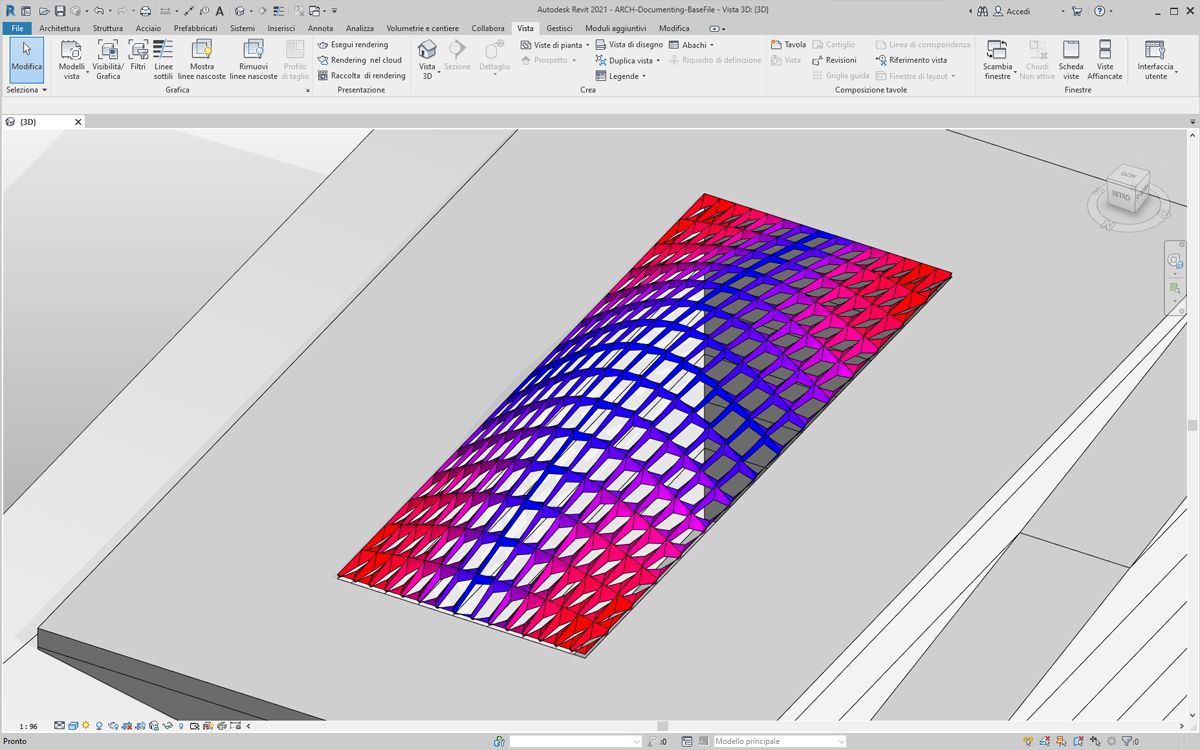Viewport: 1200px width, 750px height.
Task: Click the 1:96 view scale
Action: click(x=28, y=727)
